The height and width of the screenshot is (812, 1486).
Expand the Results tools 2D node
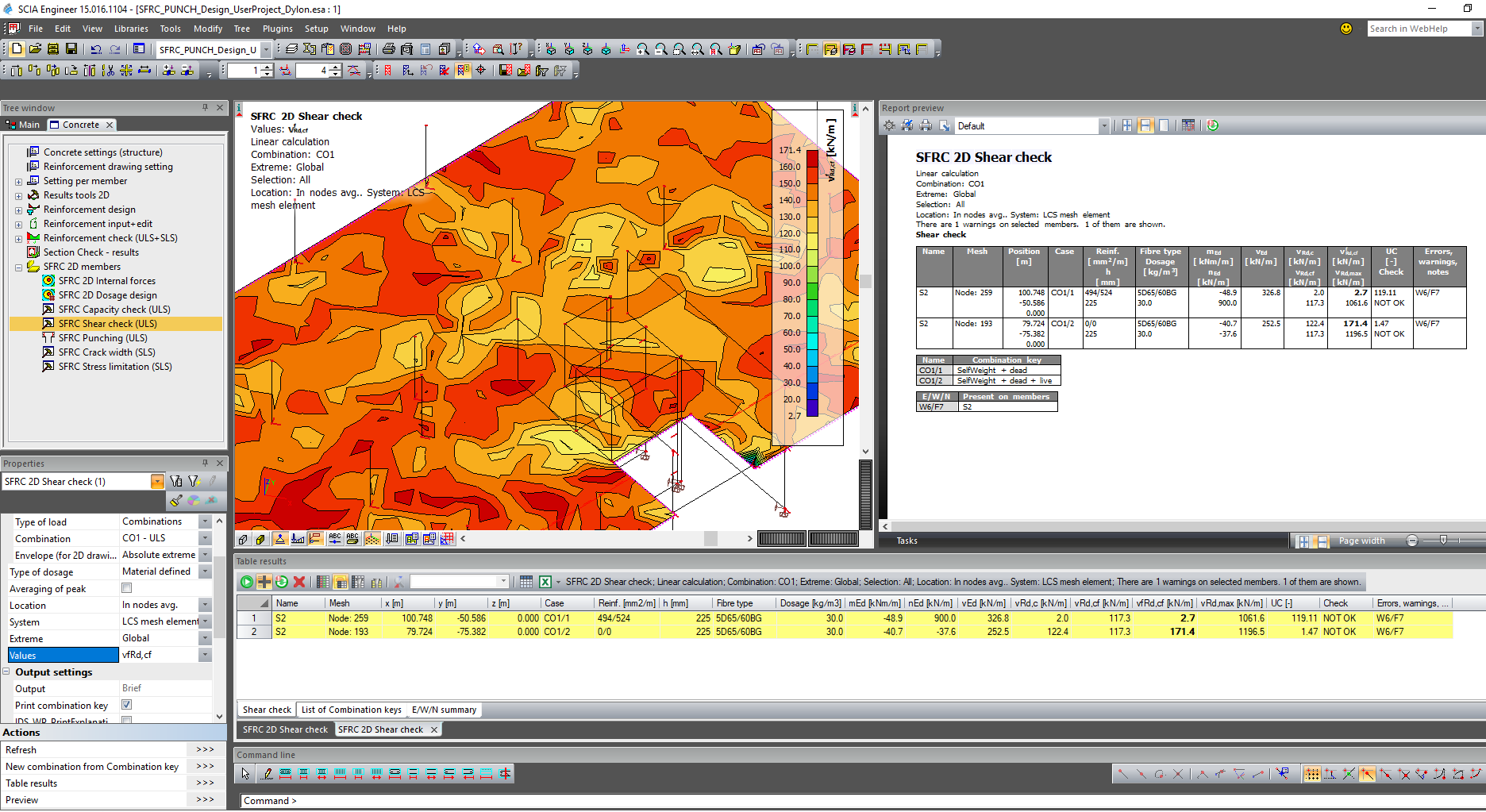(x=18, y=196)
